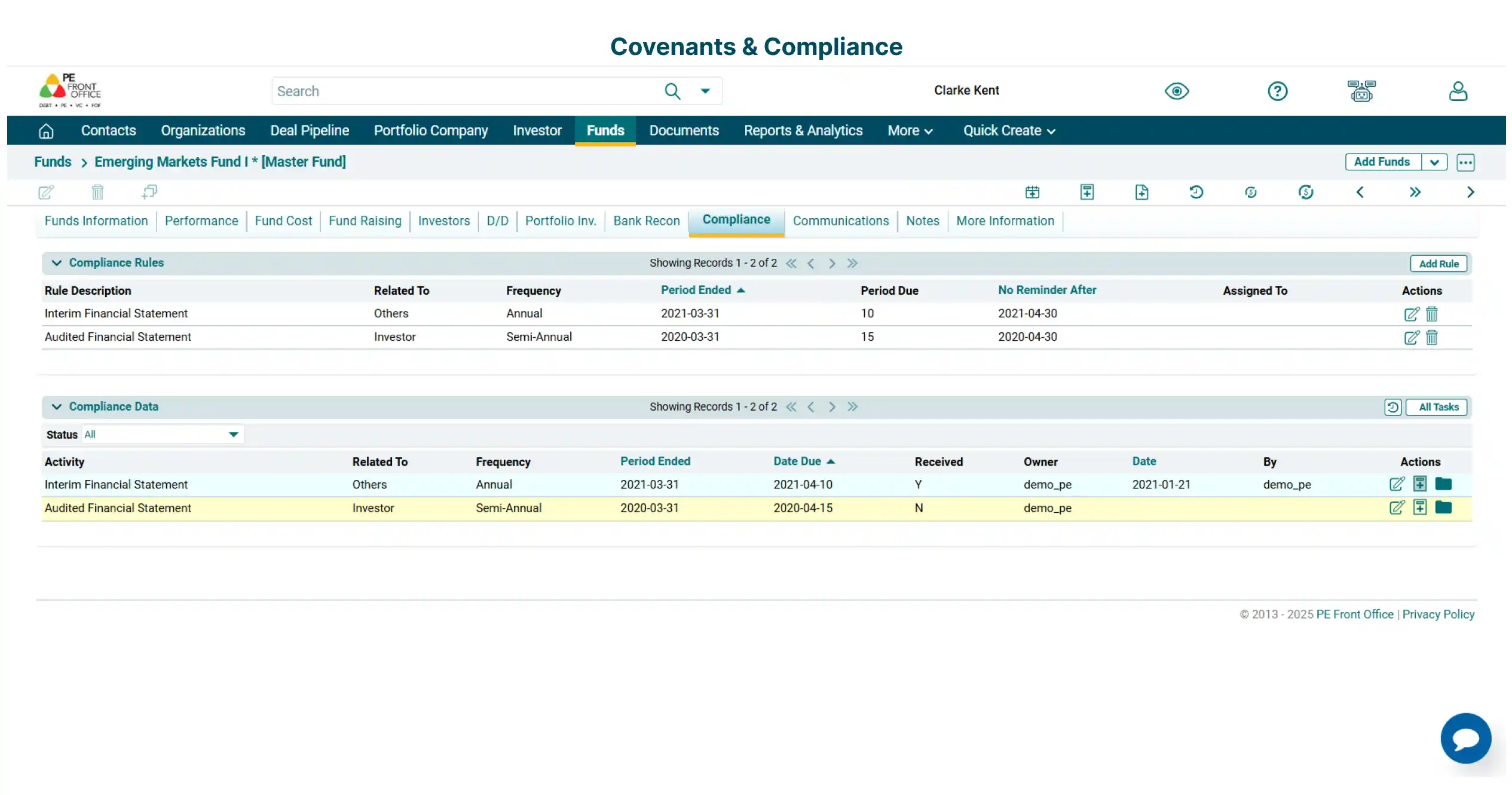This screenshot has height=795, width=1512.
Task: Sort by Period Ended in Compliance Rules
Action: [703, 290]
